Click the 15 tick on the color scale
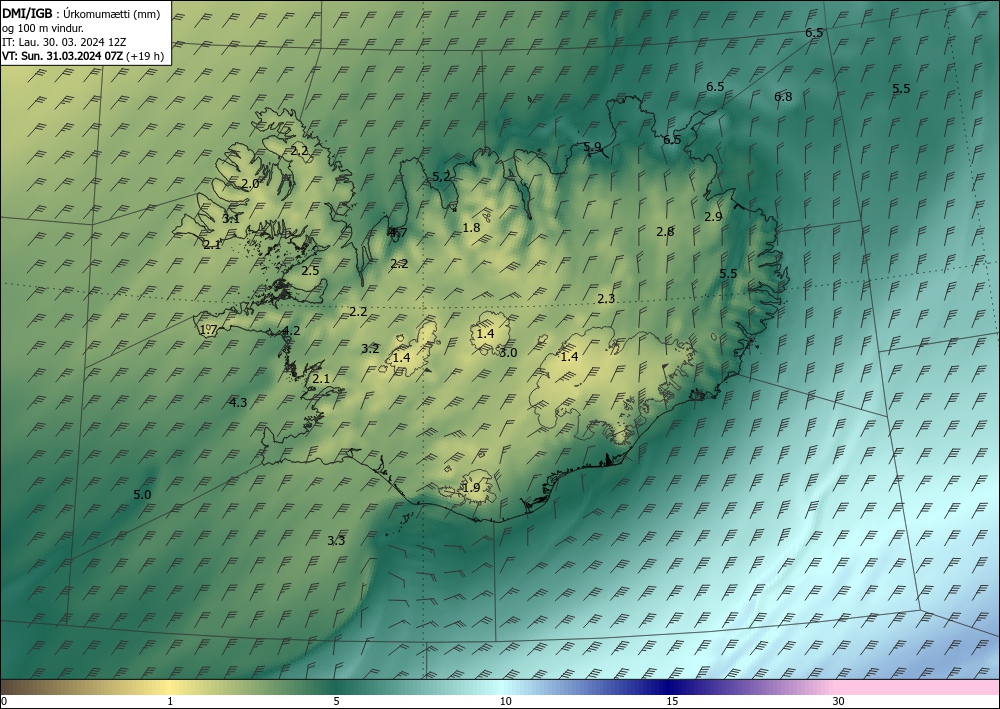The width and height of the screenshot is (1000, 709). 672,702
